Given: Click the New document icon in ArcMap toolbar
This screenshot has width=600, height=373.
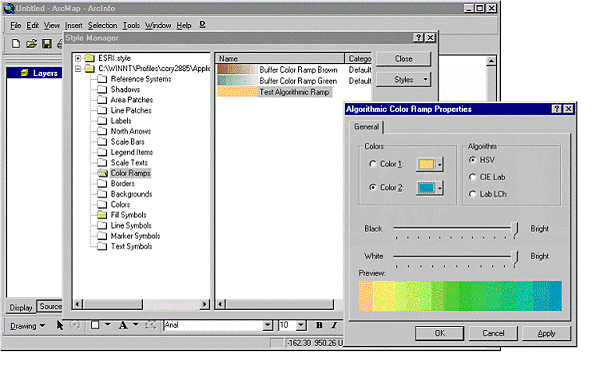Looking at the screenshot, I should [16, 44].
